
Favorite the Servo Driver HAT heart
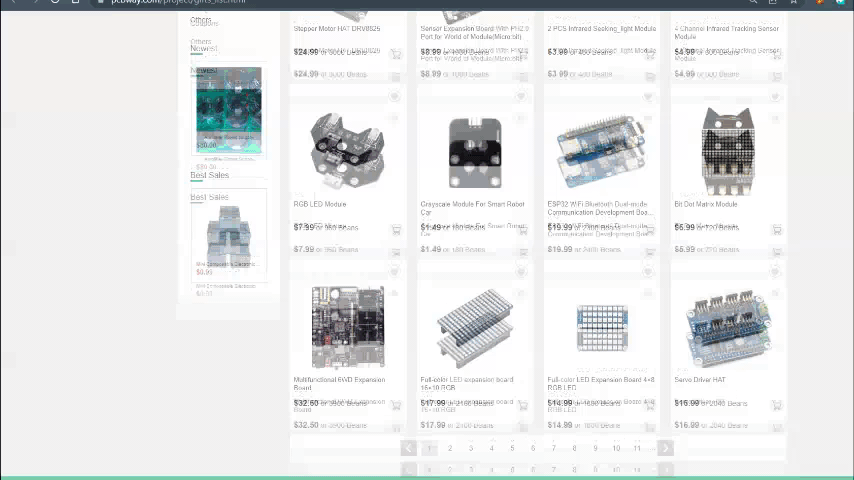tap(775, 271)
